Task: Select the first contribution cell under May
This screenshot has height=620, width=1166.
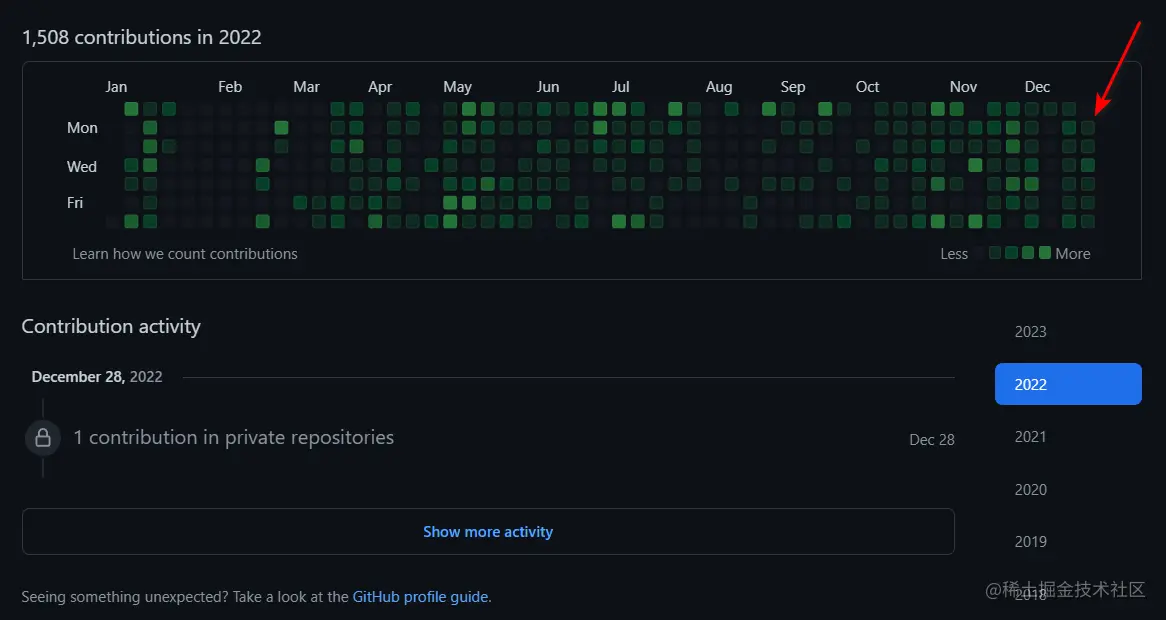Action: point(450,108)
